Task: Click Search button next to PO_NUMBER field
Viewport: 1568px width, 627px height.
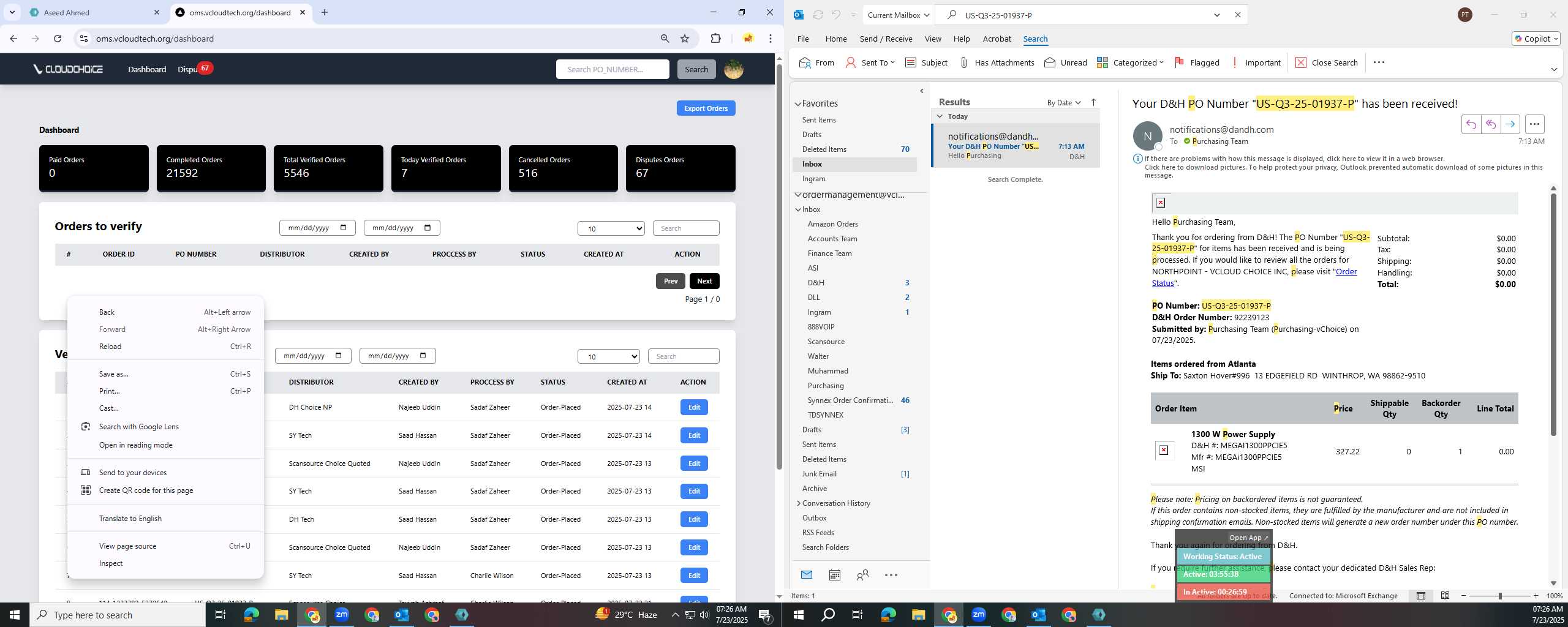Action: (696, 69)
